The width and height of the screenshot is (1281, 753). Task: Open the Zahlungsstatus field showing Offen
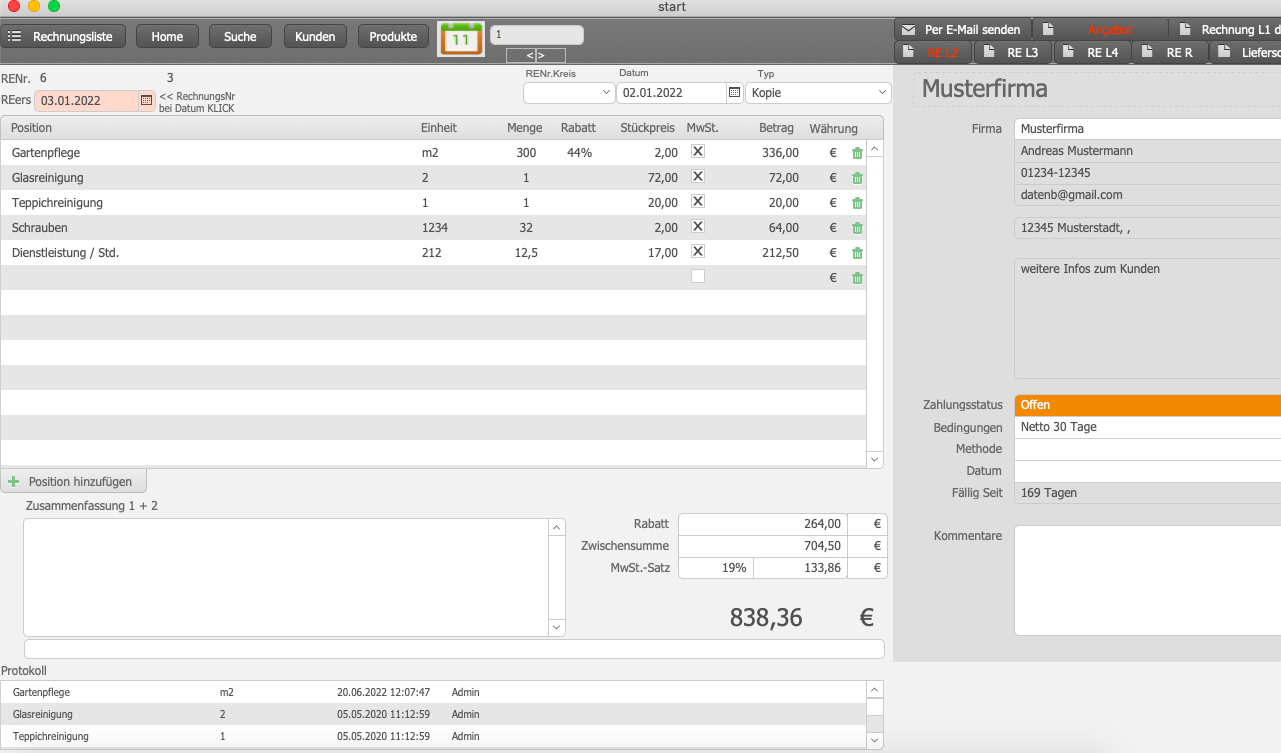1147,405
